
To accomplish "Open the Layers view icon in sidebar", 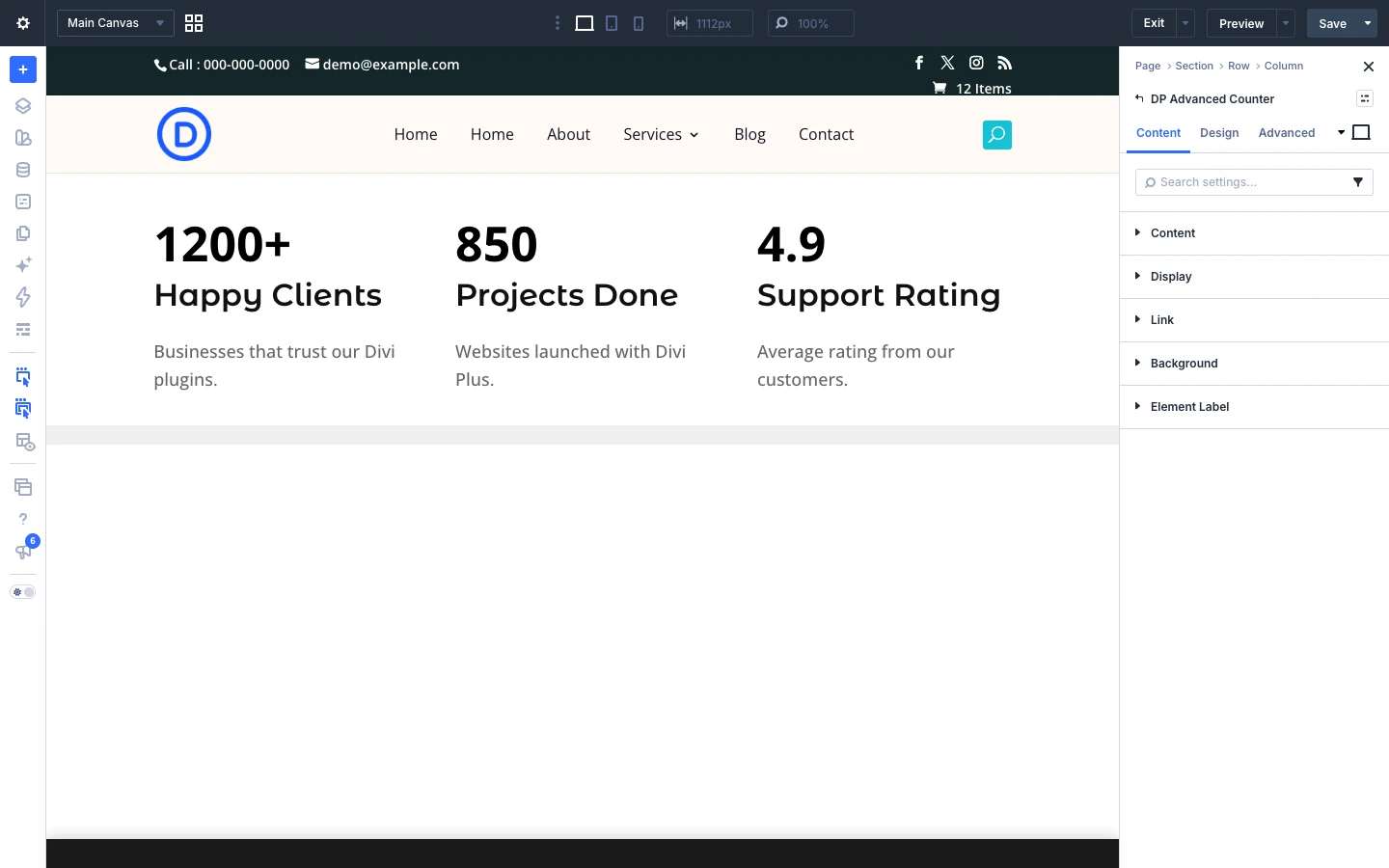I will pyautogui.click(x=23, y=106).
